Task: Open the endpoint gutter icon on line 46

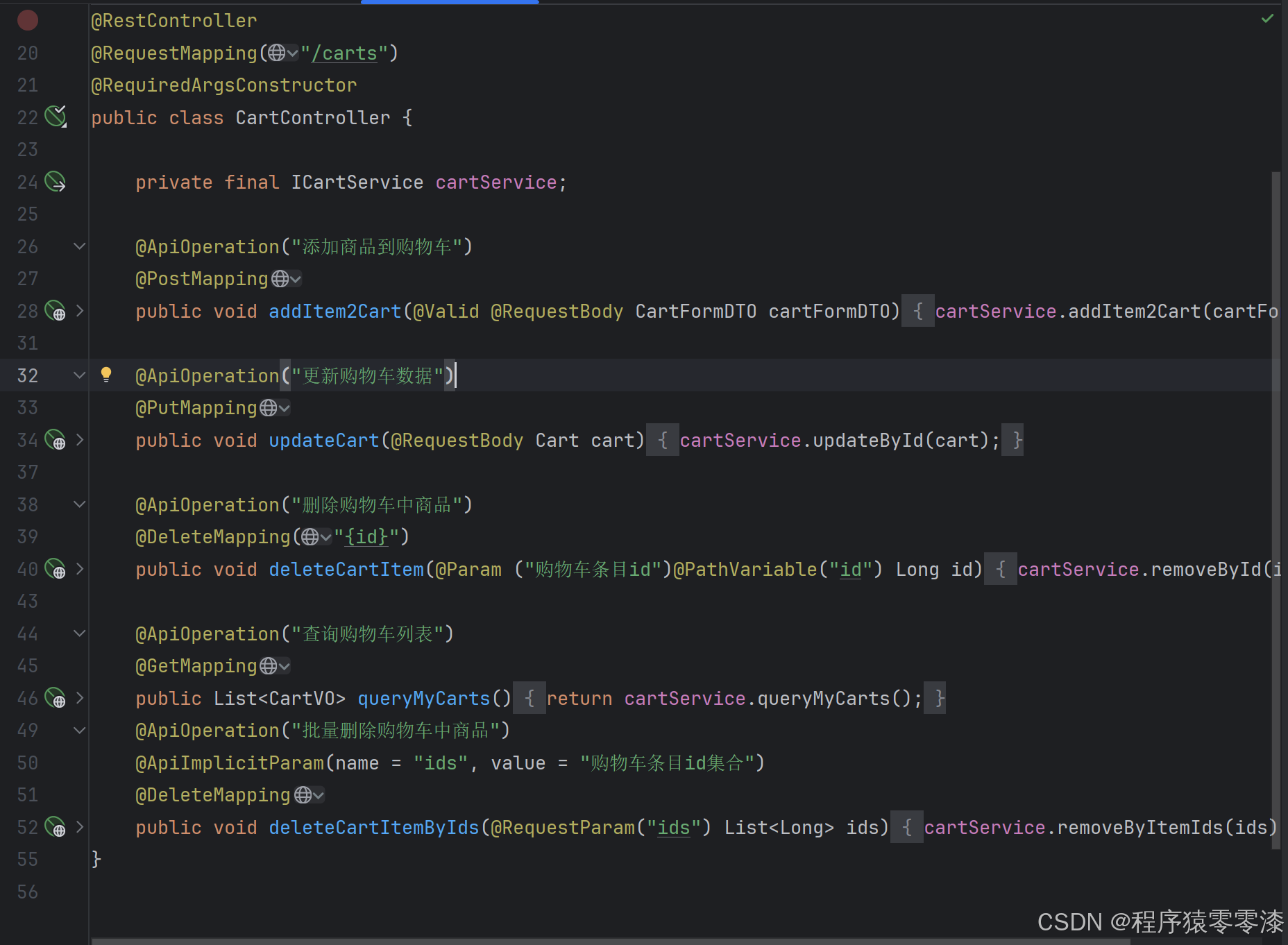Action: [x=56, y=698]
